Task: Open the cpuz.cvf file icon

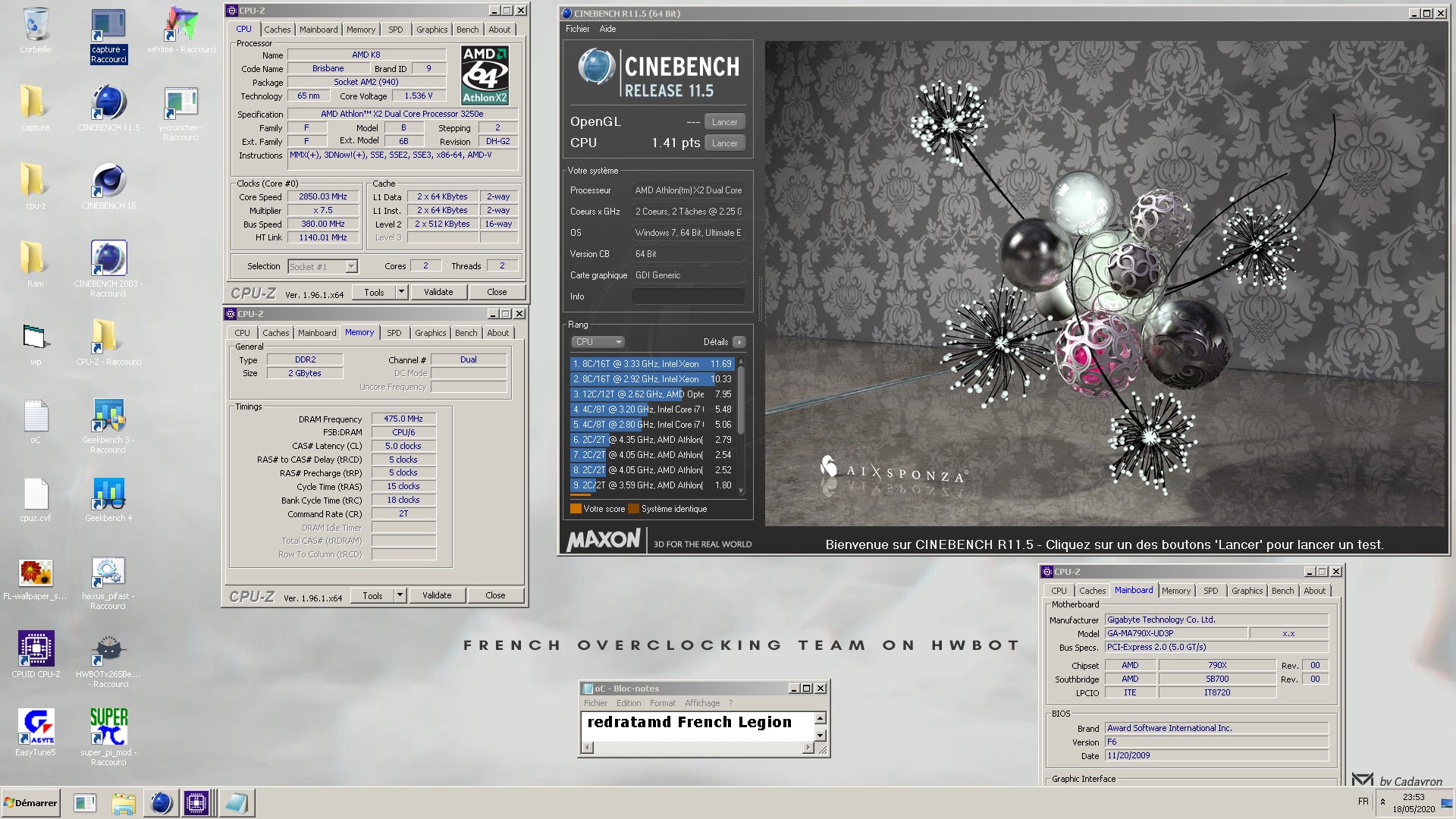Action: pos(36,500)
